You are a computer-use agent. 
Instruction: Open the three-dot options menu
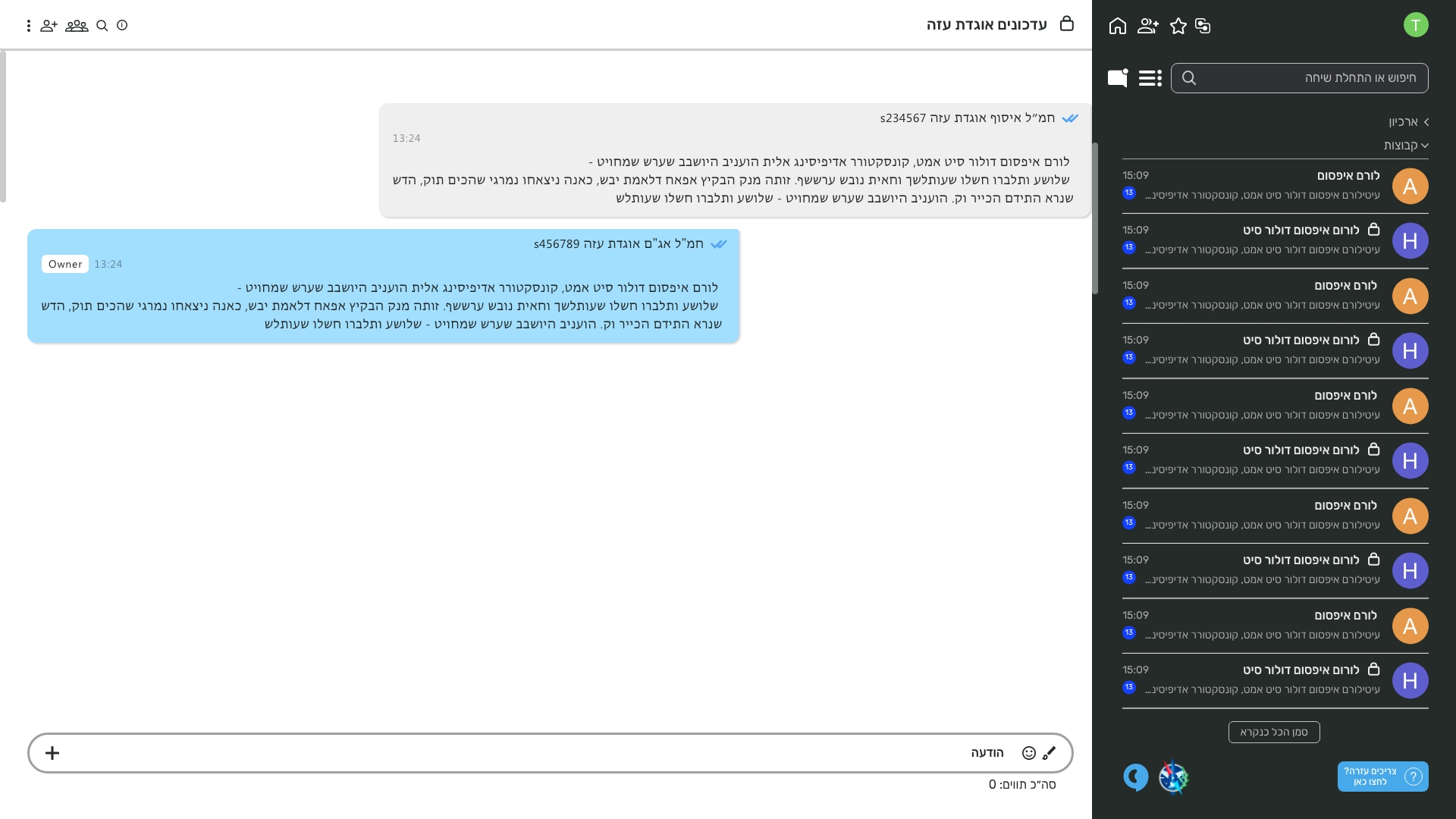point(29,26)
